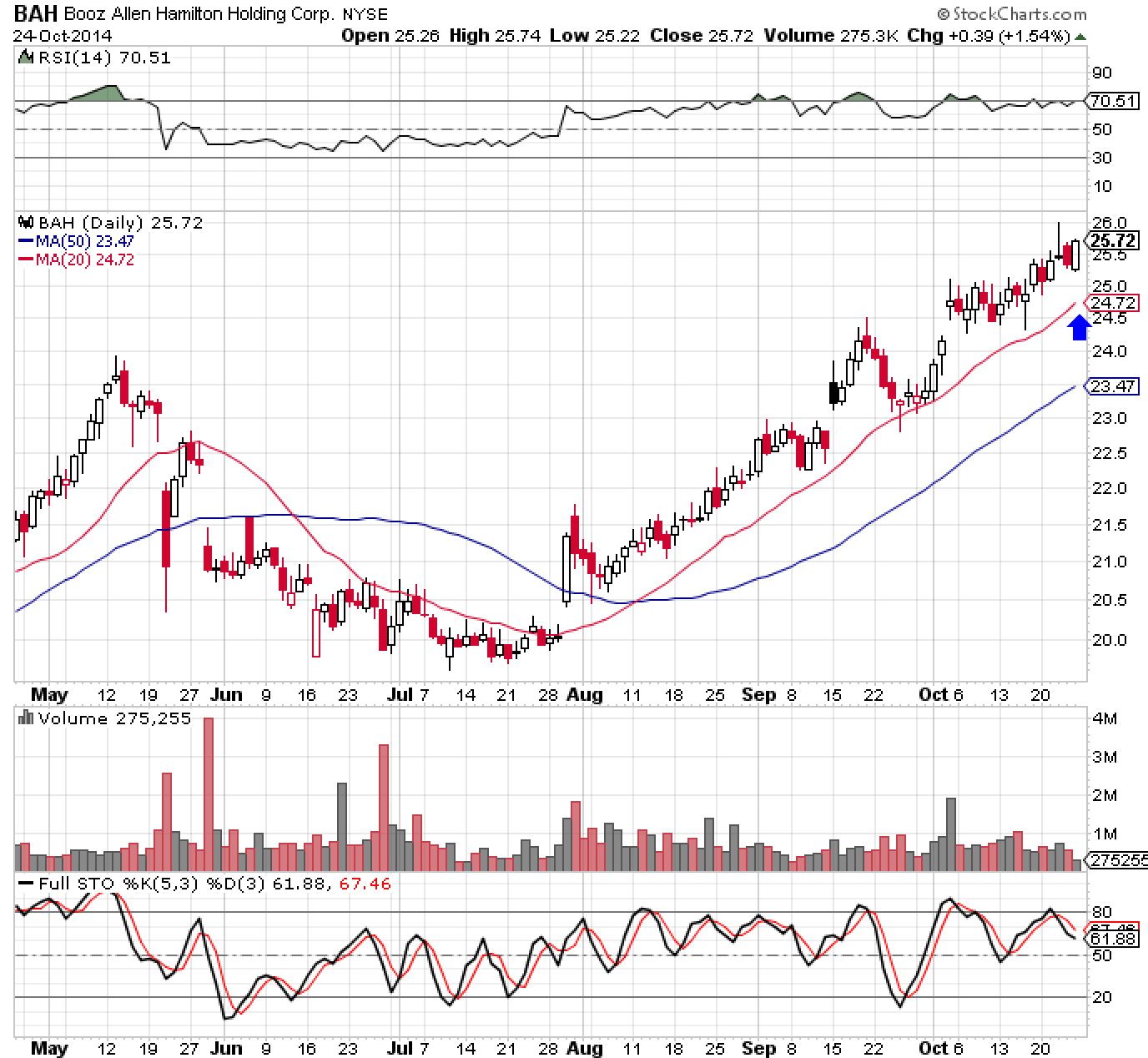Image resolution: width=1148 pixels, height=1058 pixels.
Task: Click the BAH (Daily) 25.72 legend text
Action: pos(120,223)
